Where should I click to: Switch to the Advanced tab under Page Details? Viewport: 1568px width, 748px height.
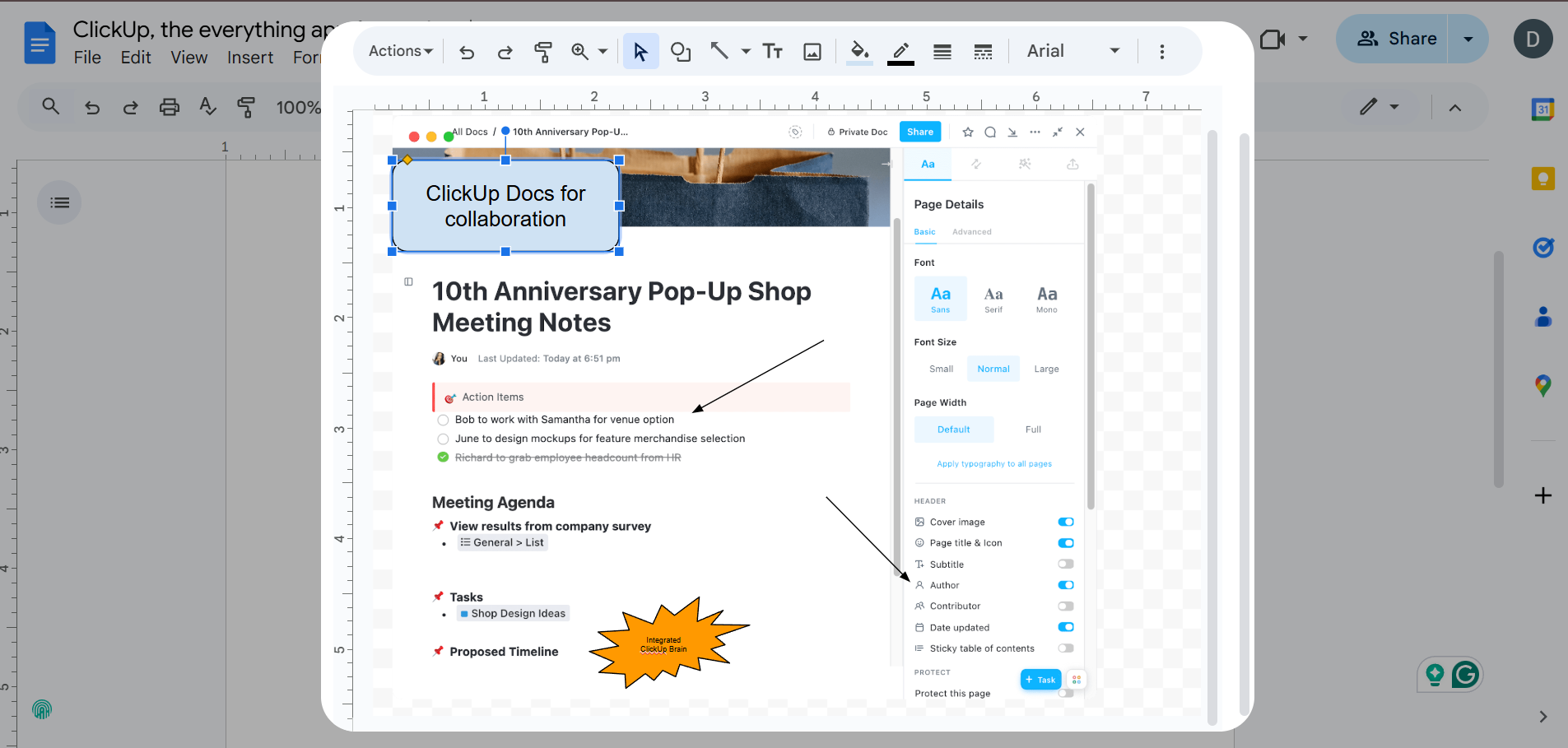(971, 231)
